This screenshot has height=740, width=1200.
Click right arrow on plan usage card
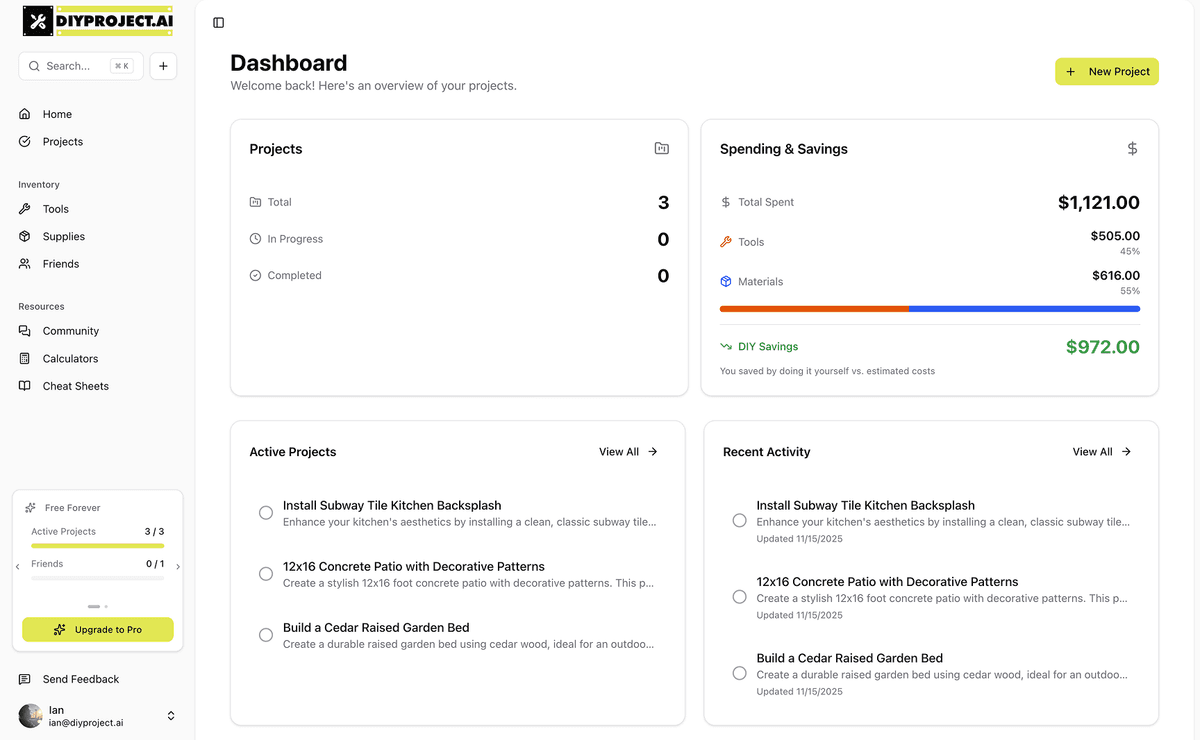pos(178,567)
